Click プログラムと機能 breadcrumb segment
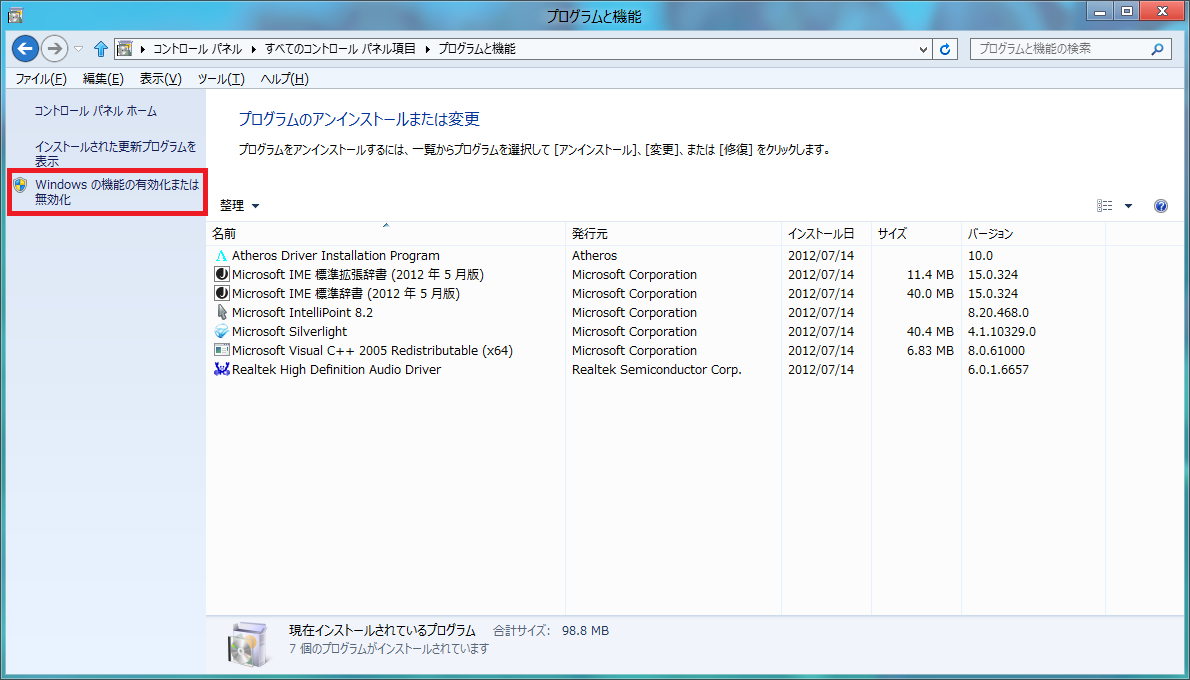Viewport: 1190px width, 680px height. click(x=477, y=49)
